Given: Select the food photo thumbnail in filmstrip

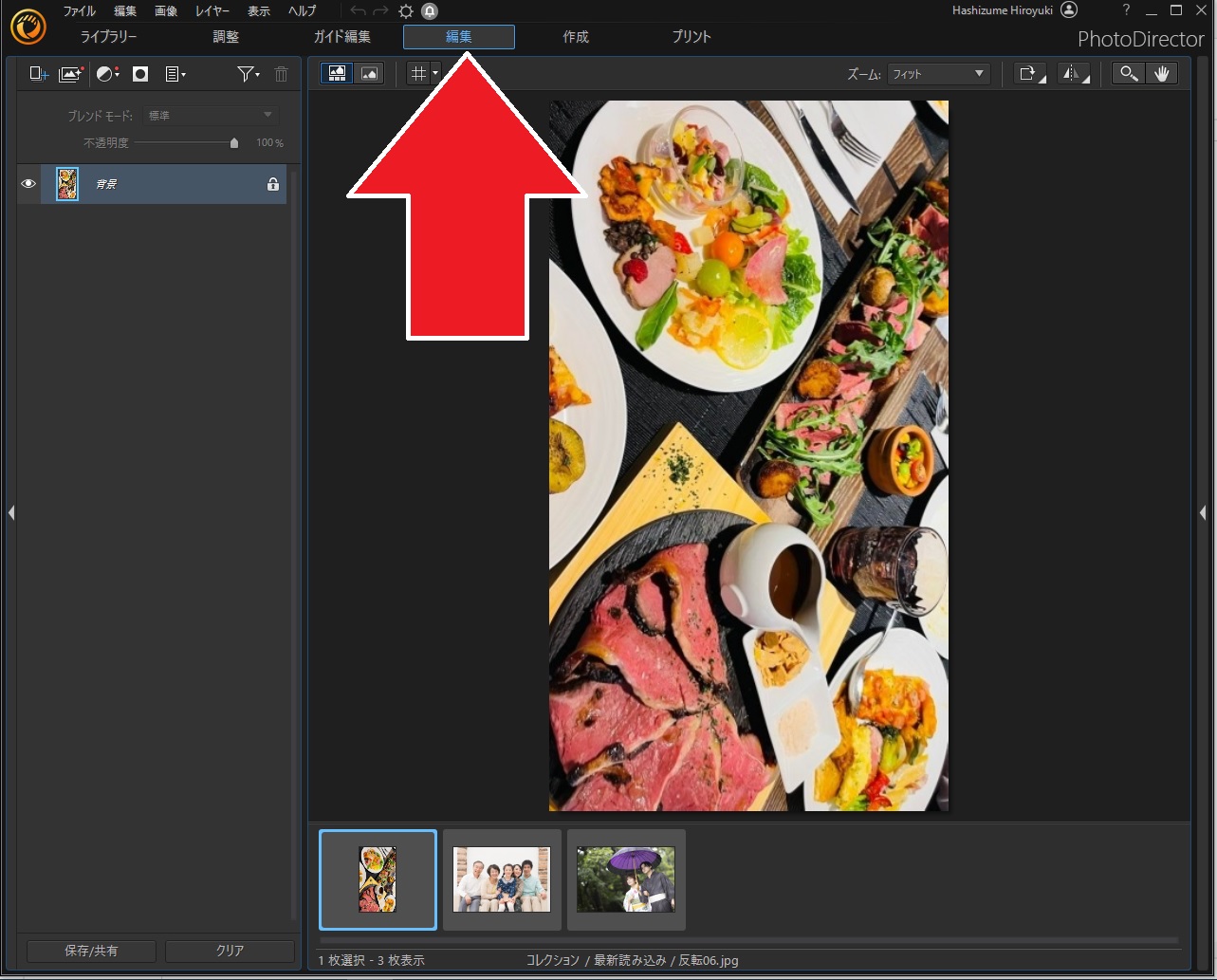Looking at the screenshot, I should (x=378, y=880).
